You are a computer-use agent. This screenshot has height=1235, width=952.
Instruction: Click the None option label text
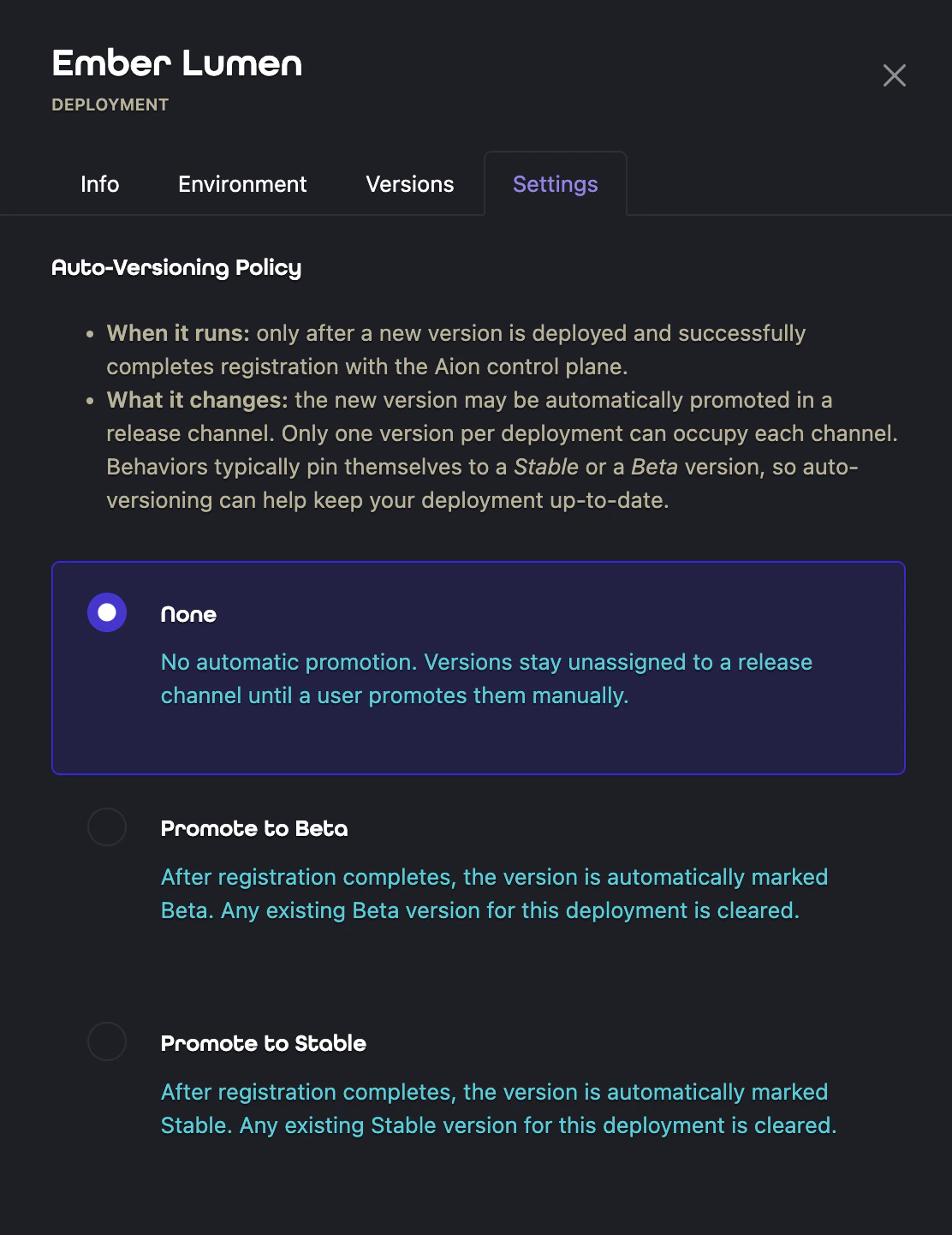(188, 613)
